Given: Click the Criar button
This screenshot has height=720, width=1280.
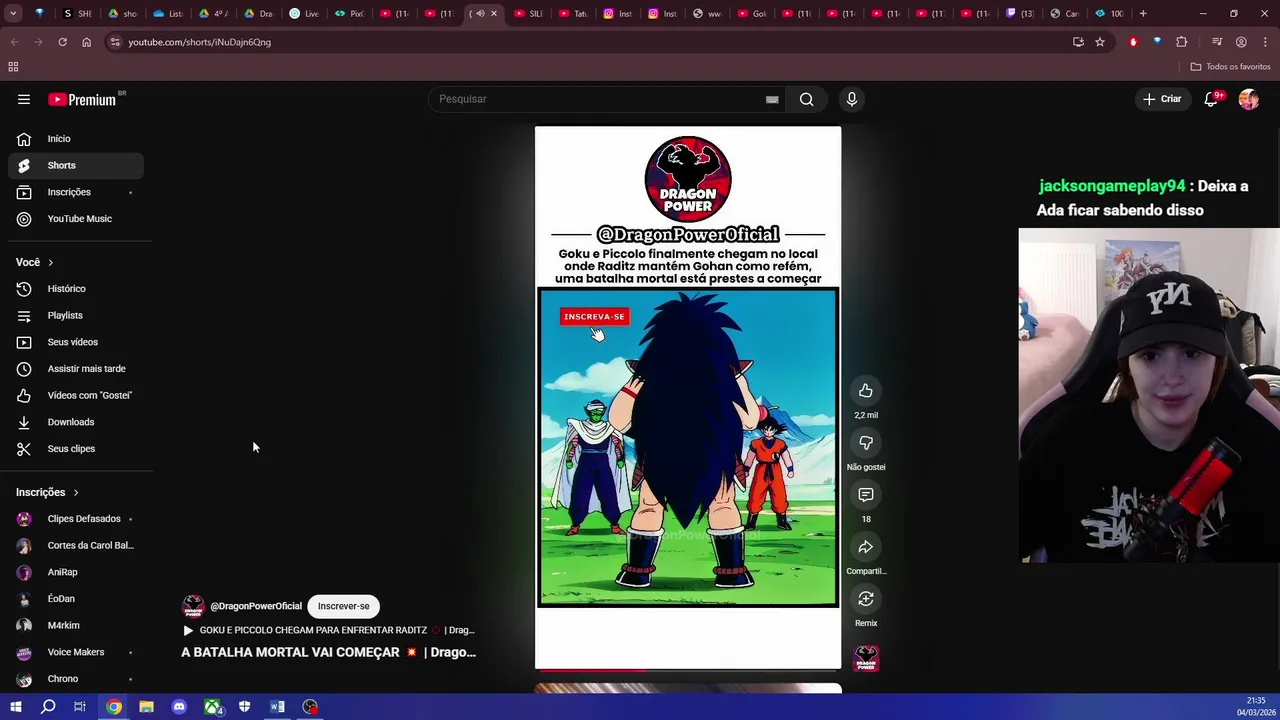Looking at the screenshot, I should click(1163, 99).
